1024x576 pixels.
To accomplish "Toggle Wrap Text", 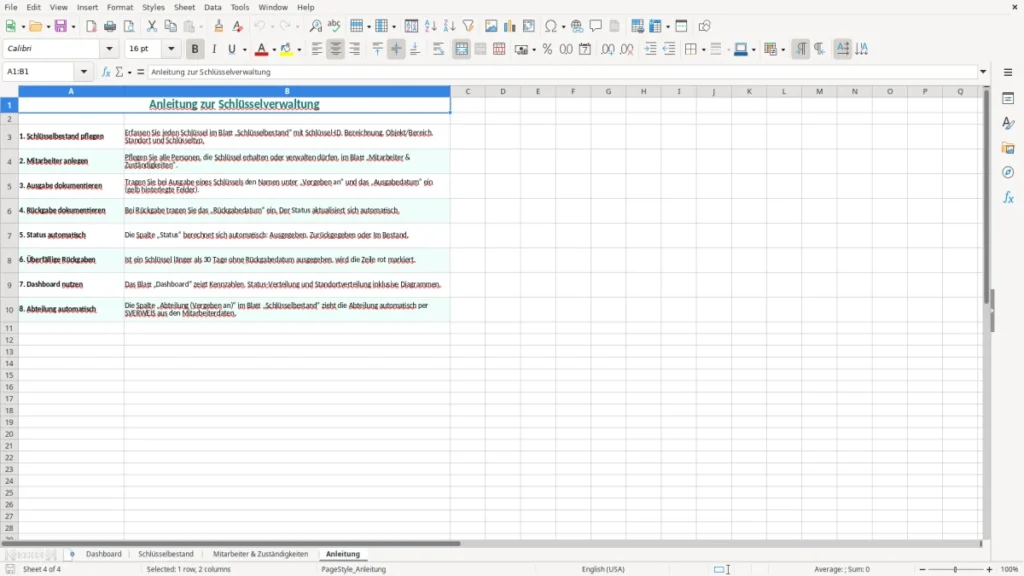I will [438, 49].
